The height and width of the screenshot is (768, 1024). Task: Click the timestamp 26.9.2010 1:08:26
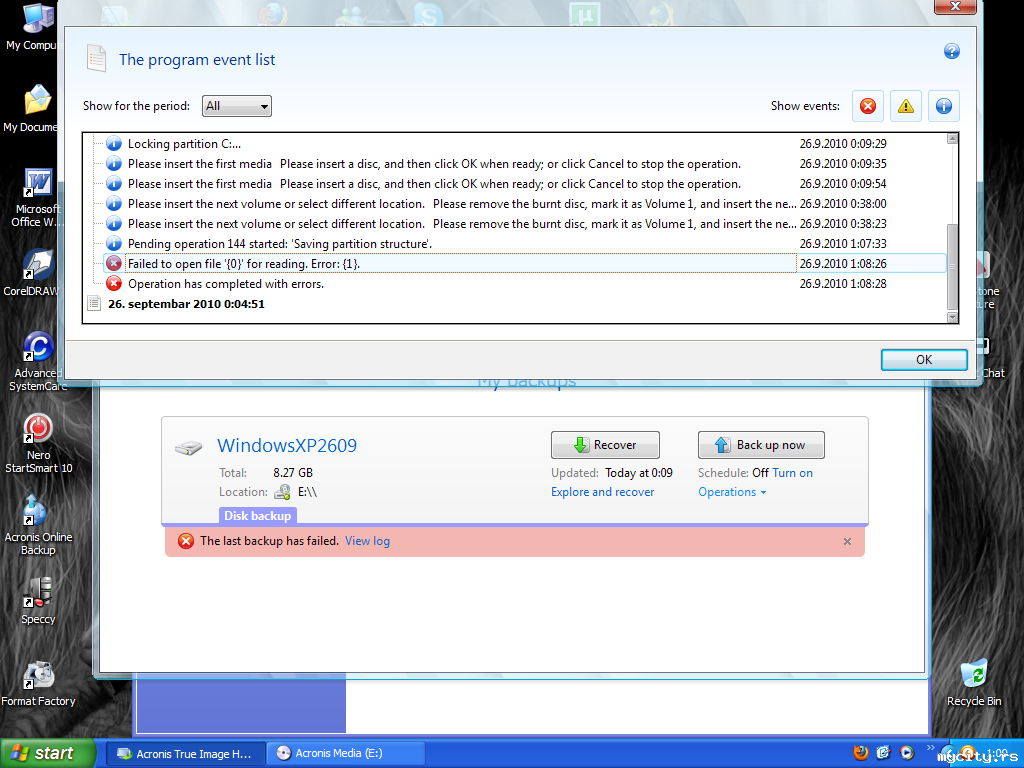click(x=843, y=264)
